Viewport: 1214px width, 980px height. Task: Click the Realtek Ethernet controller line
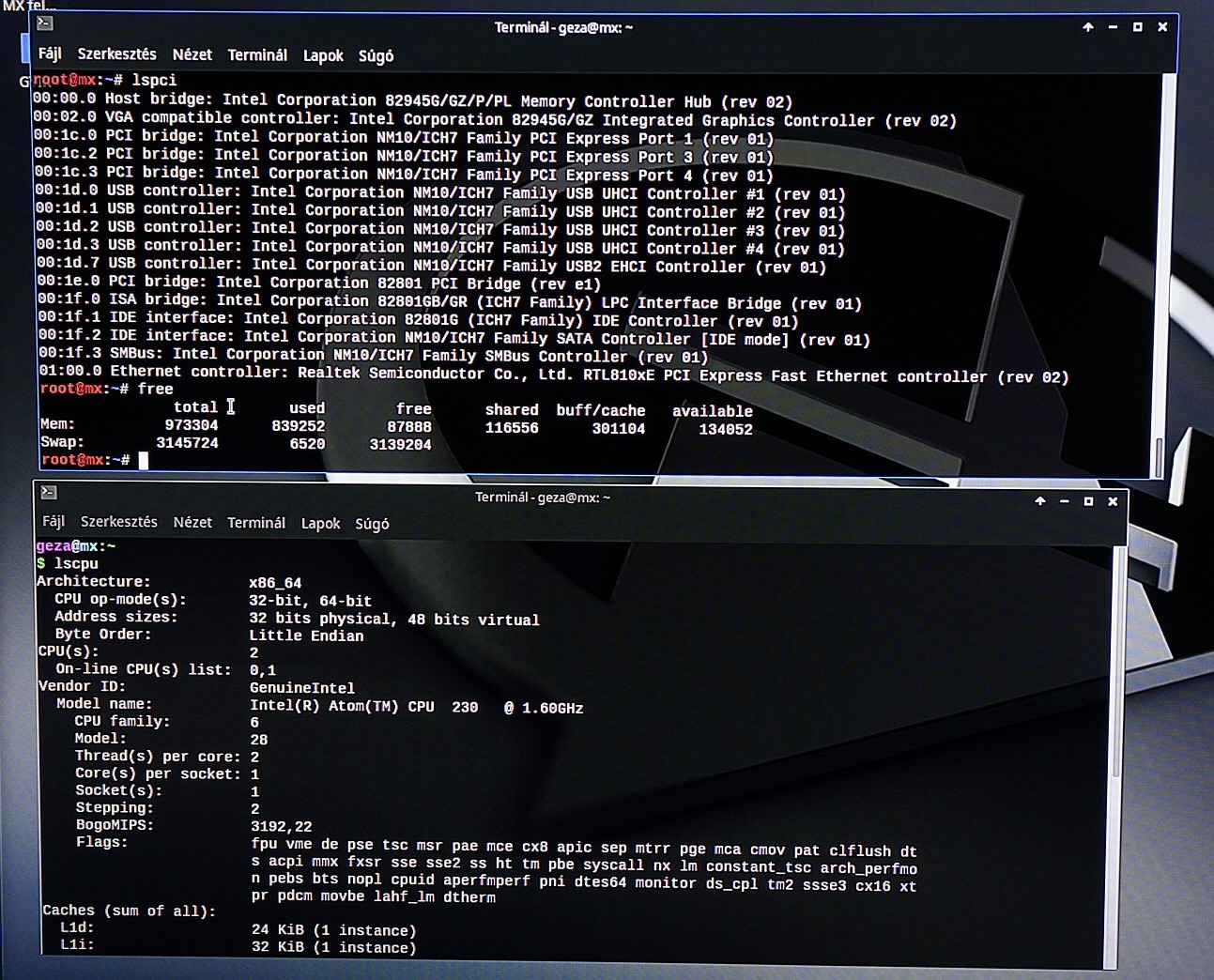coord(554,375)
